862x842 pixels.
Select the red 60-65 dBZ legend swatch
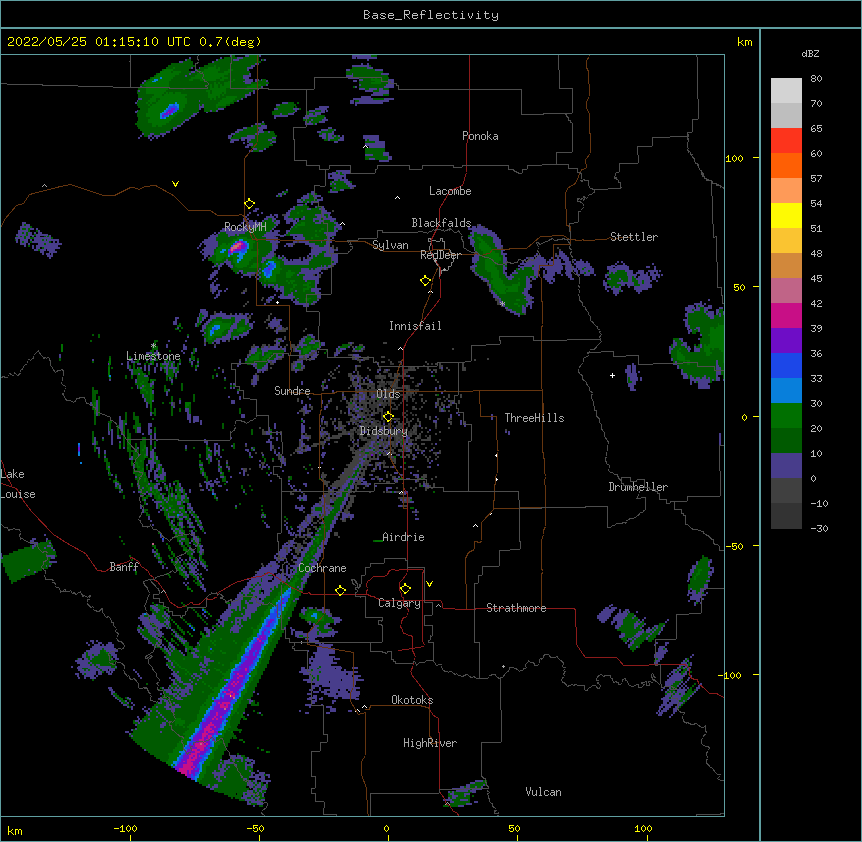(x=786, y=141)
